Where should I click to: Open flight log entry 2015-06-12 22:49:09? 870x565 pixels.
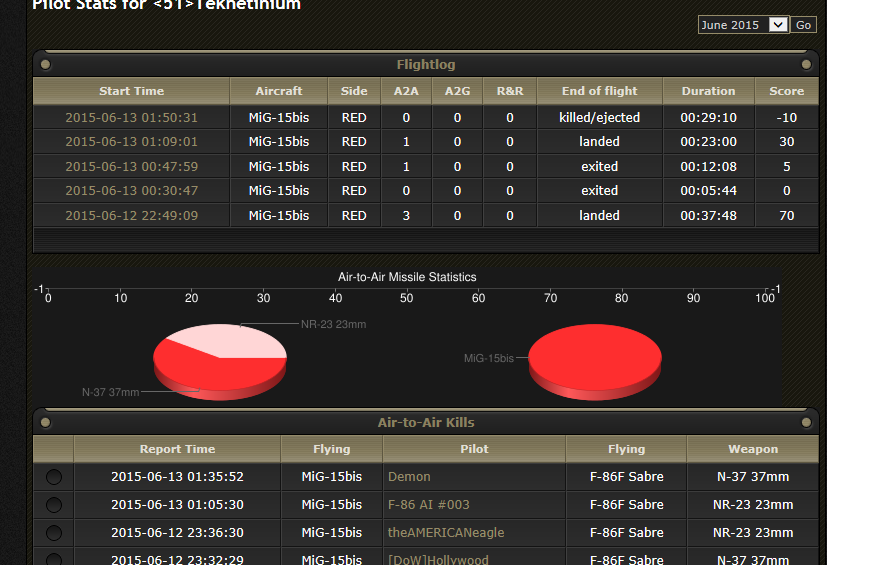point(131,216)
